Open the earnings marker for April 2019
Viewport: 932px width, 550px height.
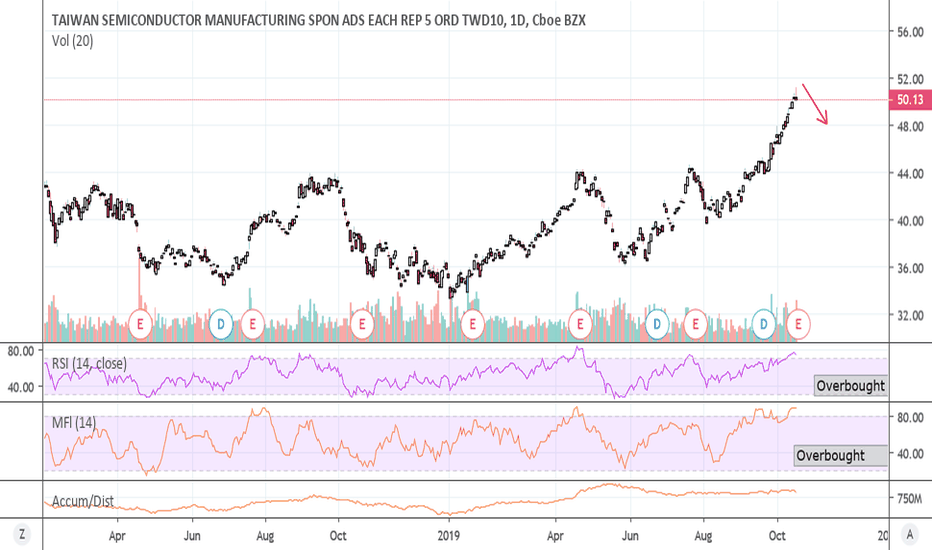tap(580, 324)
